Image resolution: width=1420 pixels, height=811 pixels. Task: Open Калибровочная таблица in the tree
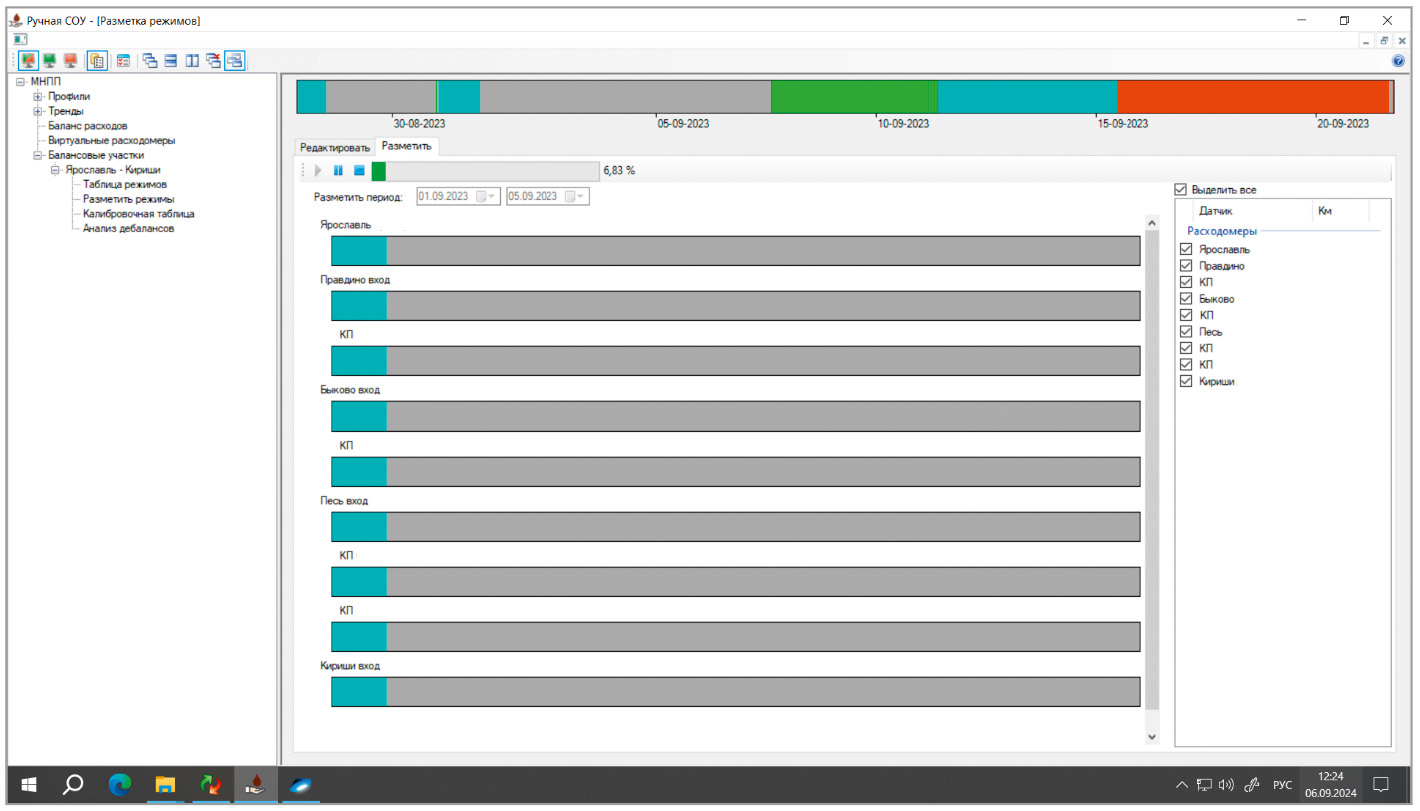138,214
